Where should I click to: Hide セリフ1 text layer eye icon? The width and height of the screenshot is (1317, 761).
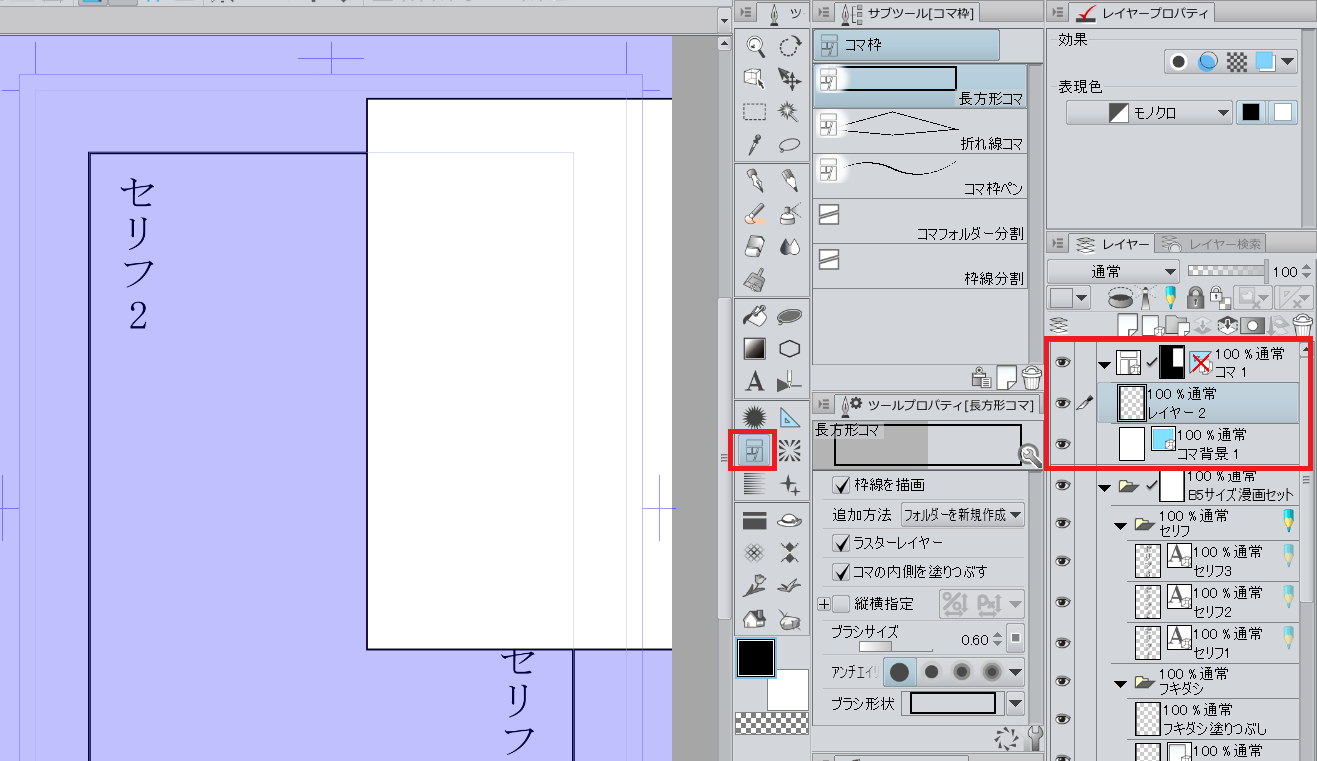click(x=1063, y=642)
